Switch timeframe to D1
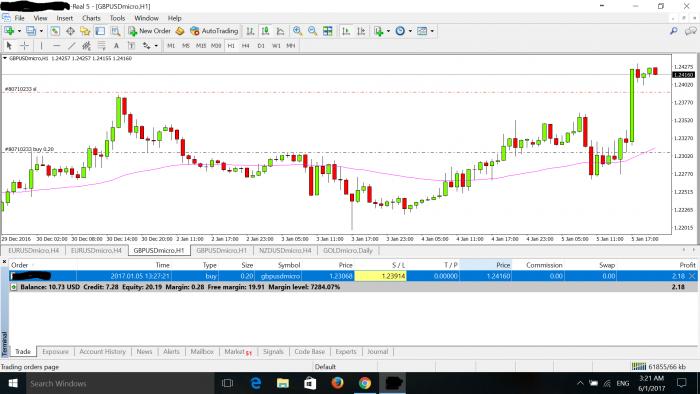 click(x=261, y=46)
